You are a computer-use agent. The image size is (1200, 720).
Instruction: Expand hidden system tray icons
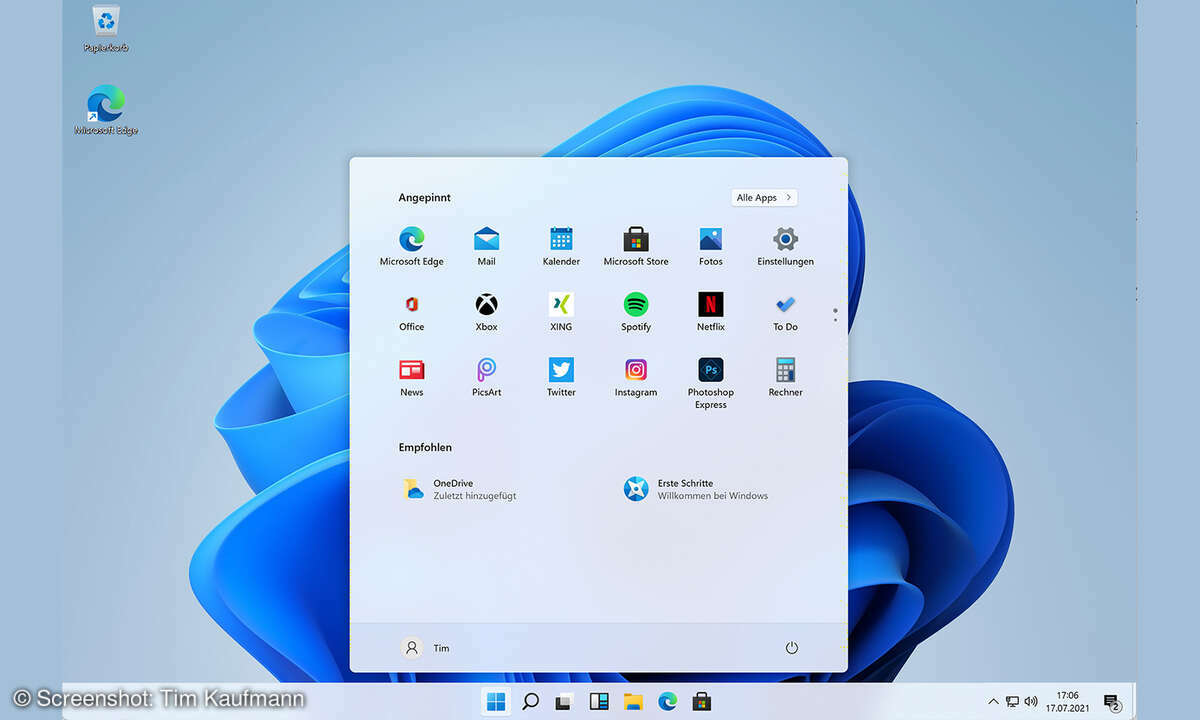click(993, 702)
